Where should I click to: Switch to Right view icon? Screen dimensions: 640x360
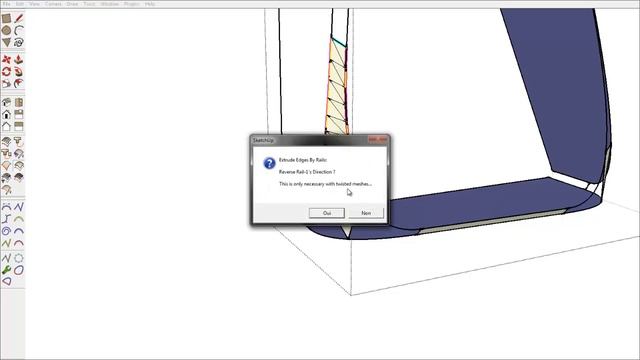tap(19, 114)
